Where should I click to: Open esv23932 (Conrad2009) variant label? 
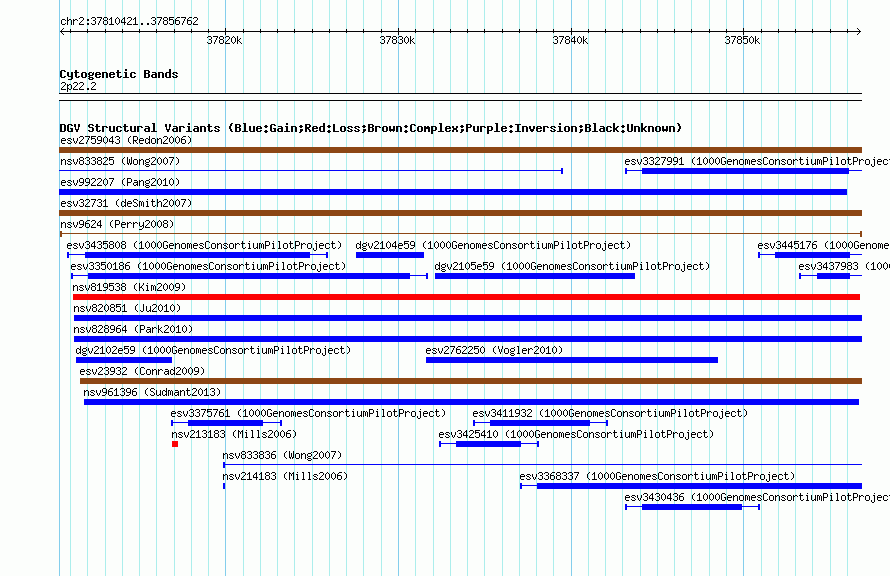click(x=142, y=371)
